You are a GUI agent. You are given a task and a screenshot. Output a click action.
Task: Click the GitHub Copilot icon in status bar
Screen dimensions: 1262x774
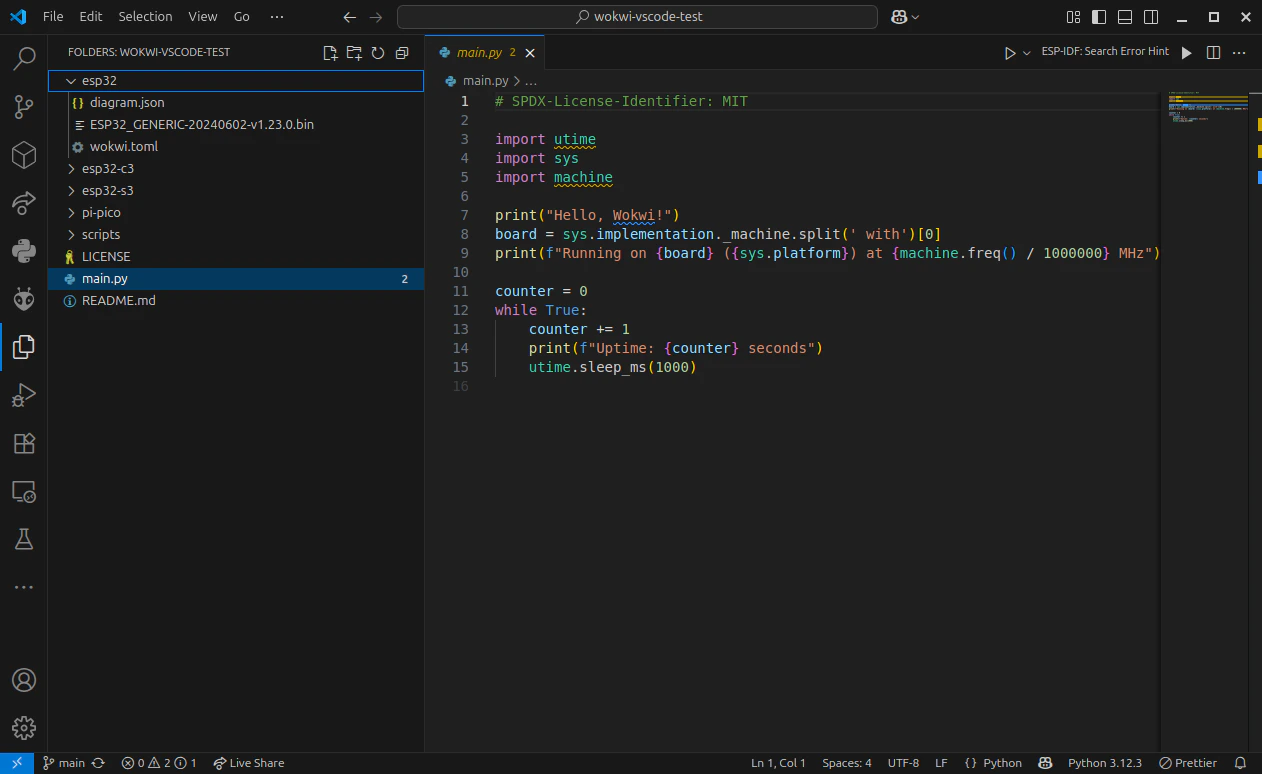point(1046,763)
